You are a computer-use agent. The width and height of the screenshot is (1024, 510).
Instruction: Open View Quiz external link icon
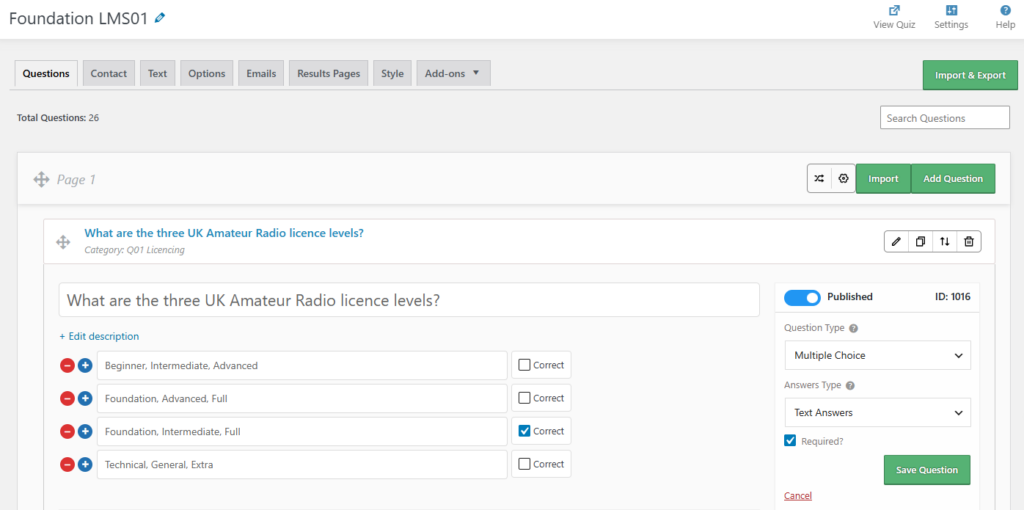[x=894, y=10]
